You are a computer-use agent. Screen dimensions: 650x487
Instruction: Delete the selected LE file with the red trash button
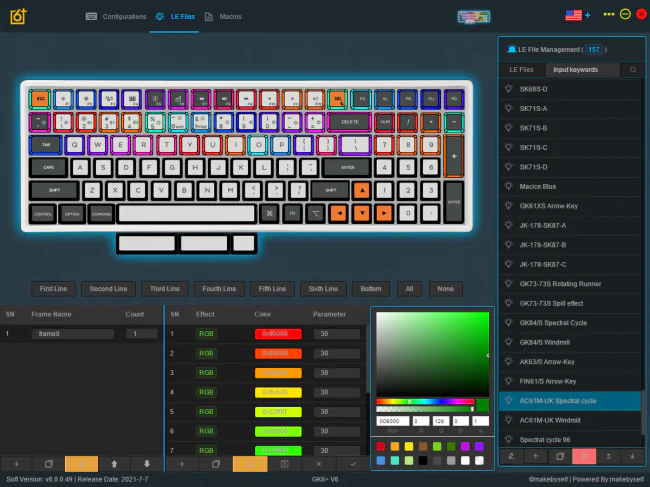click(584, 456)
